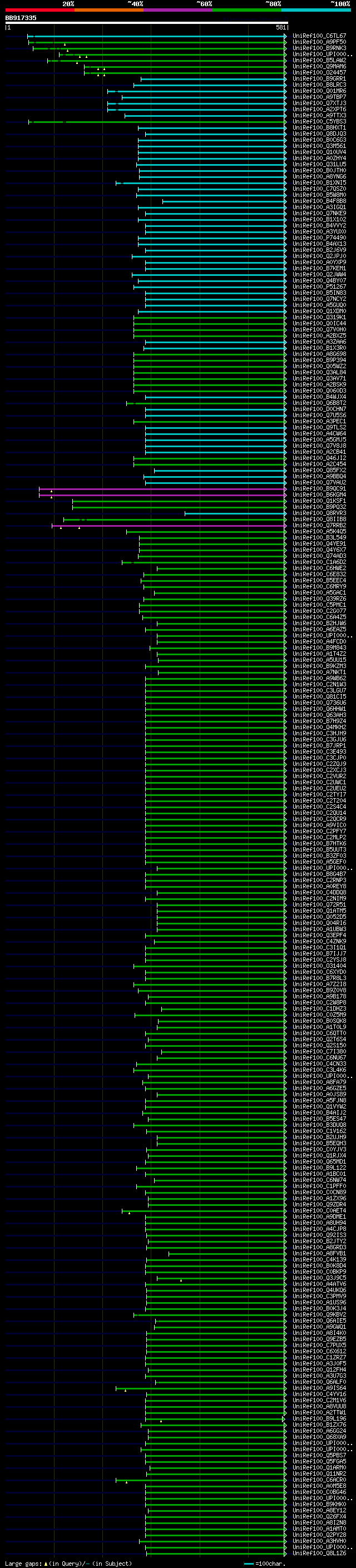Select the UniRef100_Q1KSF1 label
This screenshot has height=1568, width=356.
[319, 501]
